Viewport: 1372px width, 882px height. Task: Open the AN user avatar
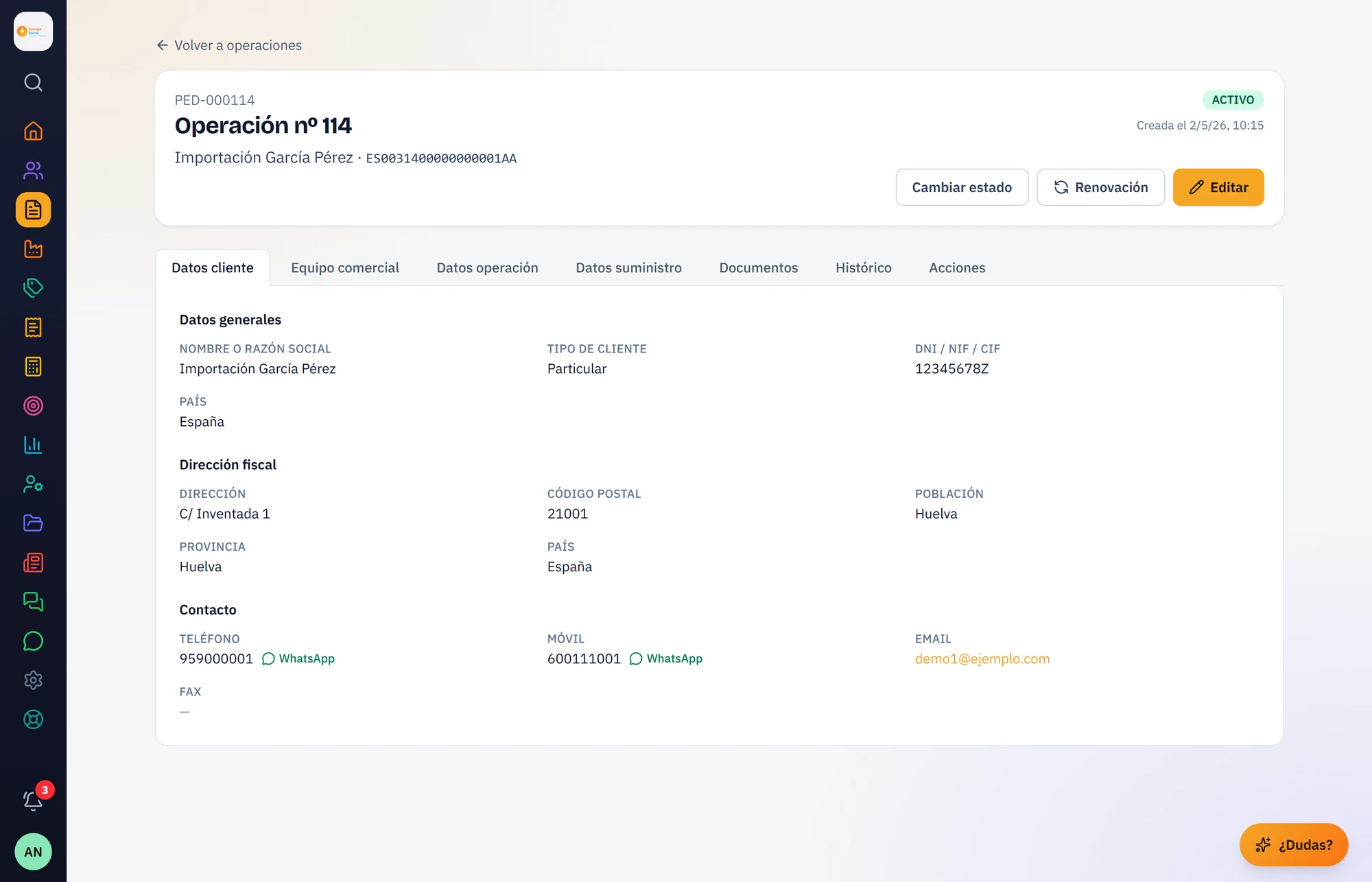click(33, 852)
